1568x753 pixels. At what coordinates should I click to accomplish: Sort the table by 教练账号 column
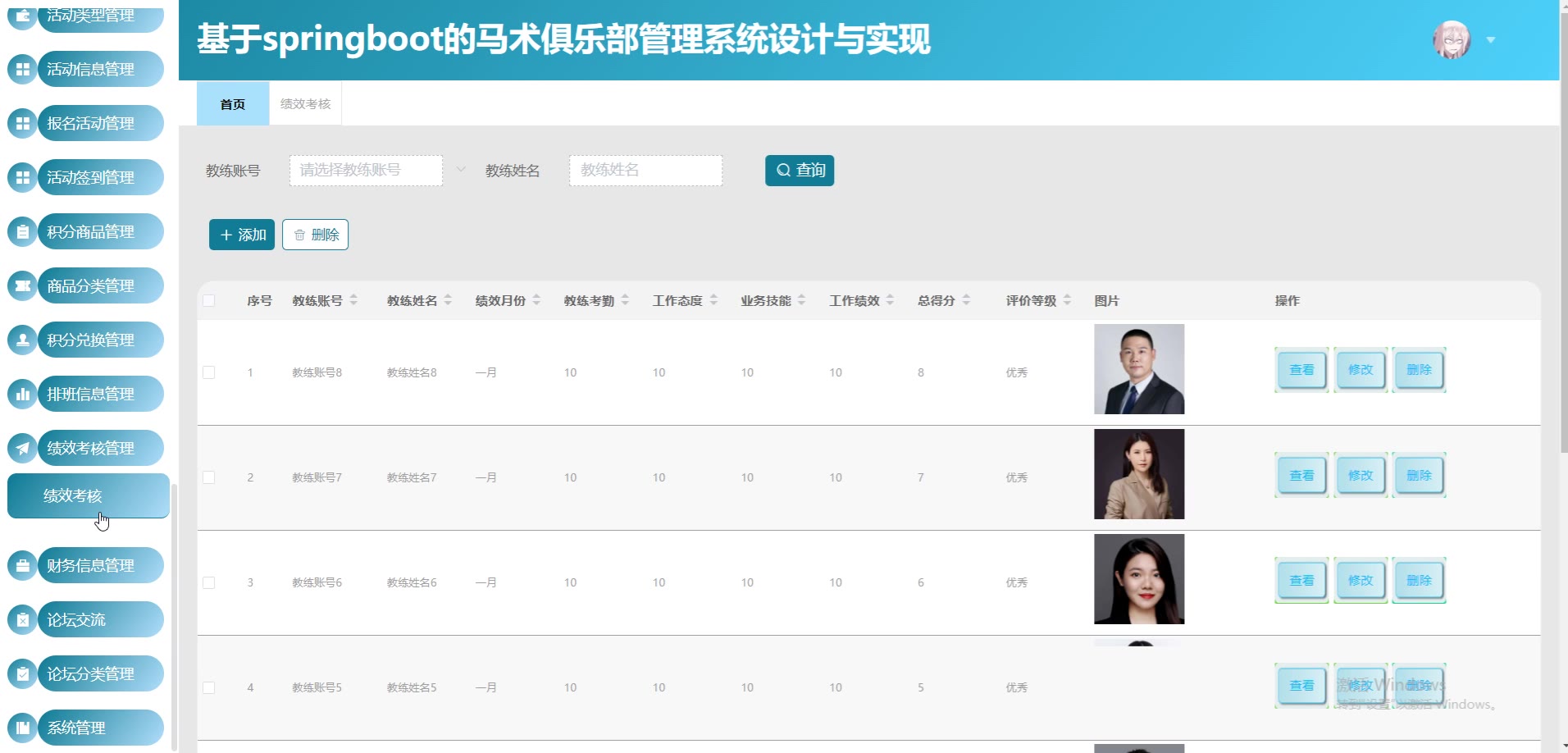[353, 300]
